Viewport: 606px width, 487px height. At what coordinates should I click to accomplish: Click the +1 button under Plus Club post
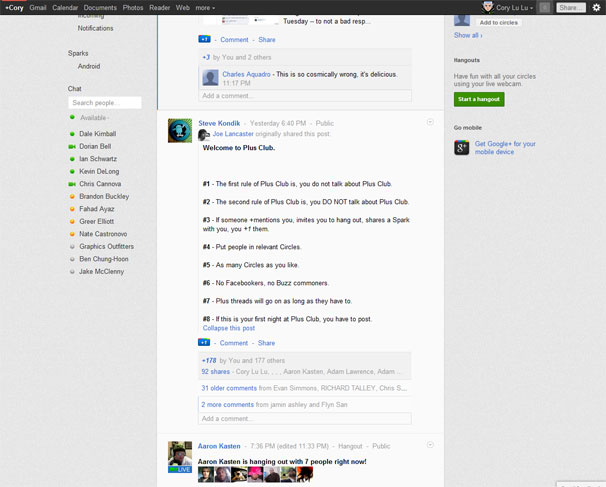point(204,342)
